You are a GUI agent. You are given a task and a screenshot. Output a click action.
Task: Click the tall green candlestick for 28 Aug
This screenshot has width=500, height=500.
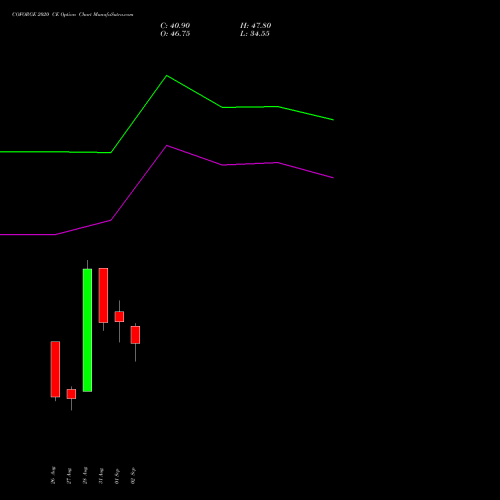coord(87,330)
